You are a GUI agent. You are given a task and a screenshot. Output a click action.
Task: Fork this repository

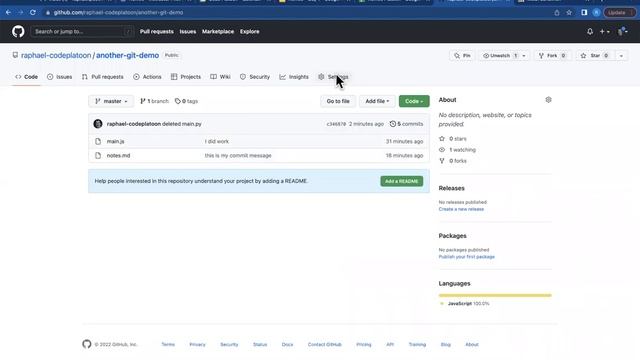click(552, 56)
